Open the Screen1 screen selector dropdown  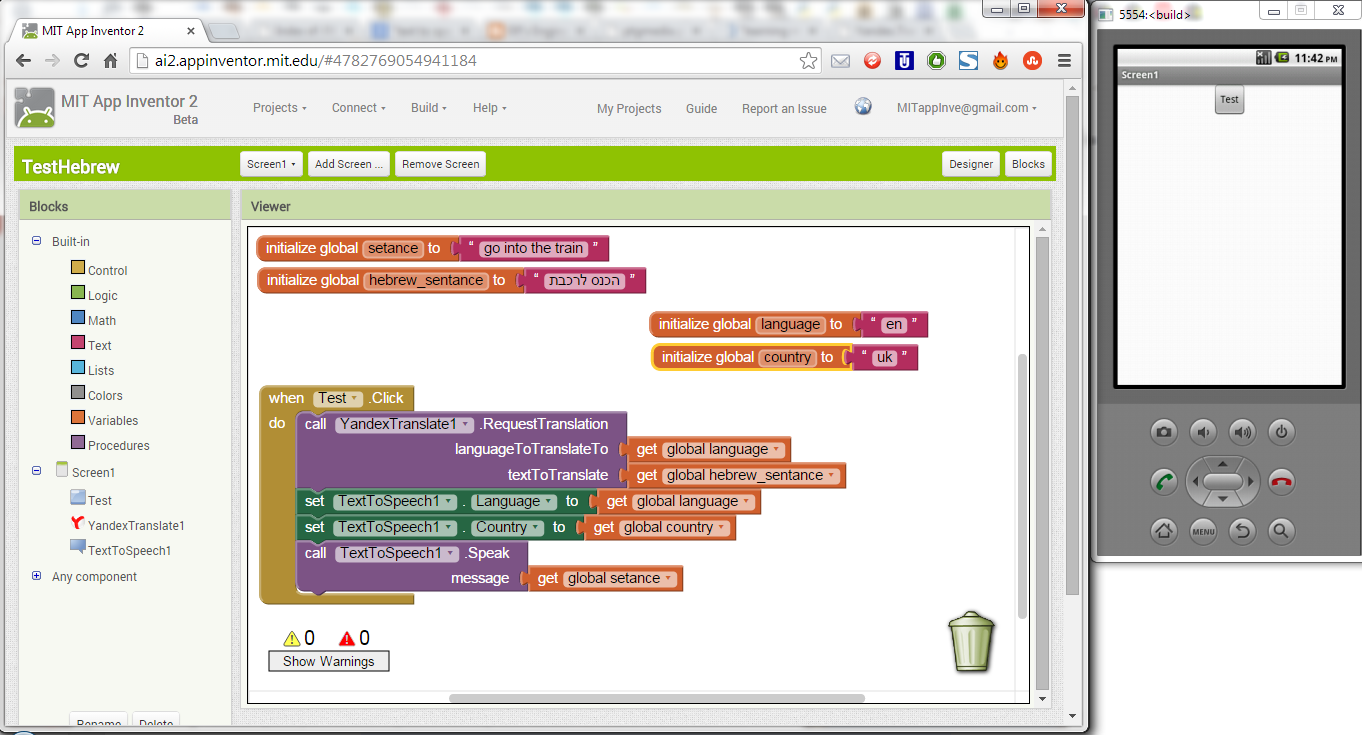[x=272, y=164]
